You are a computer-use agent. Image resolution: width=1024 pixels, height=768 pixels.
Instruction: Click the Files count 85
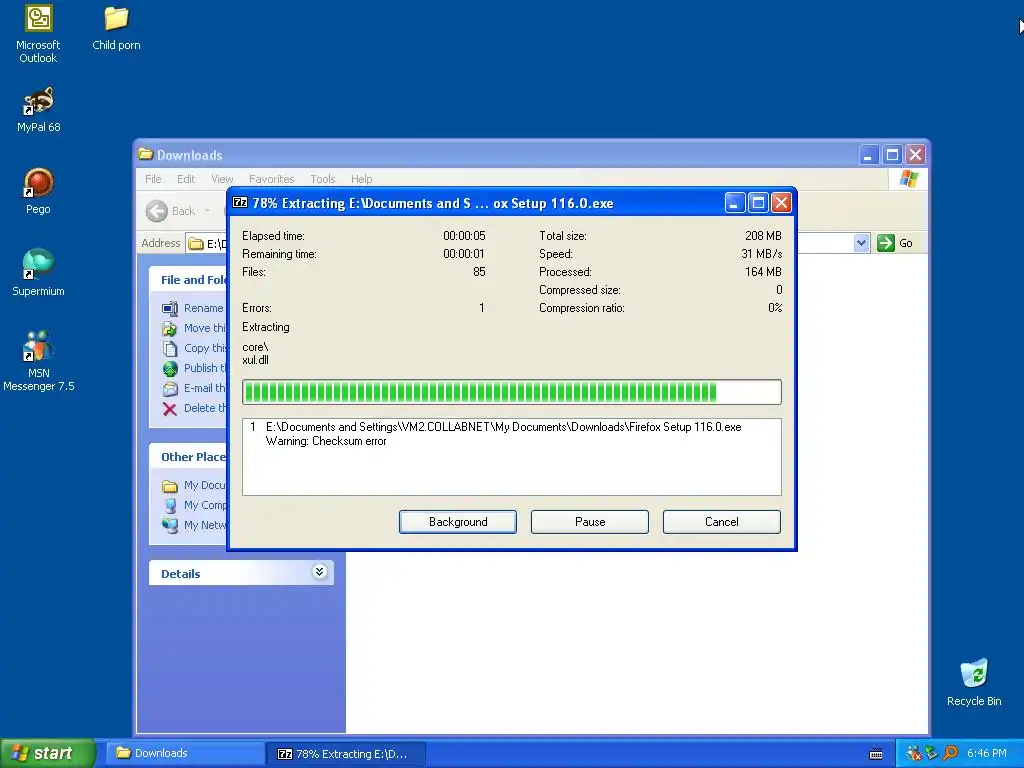(x=479, y=272)
